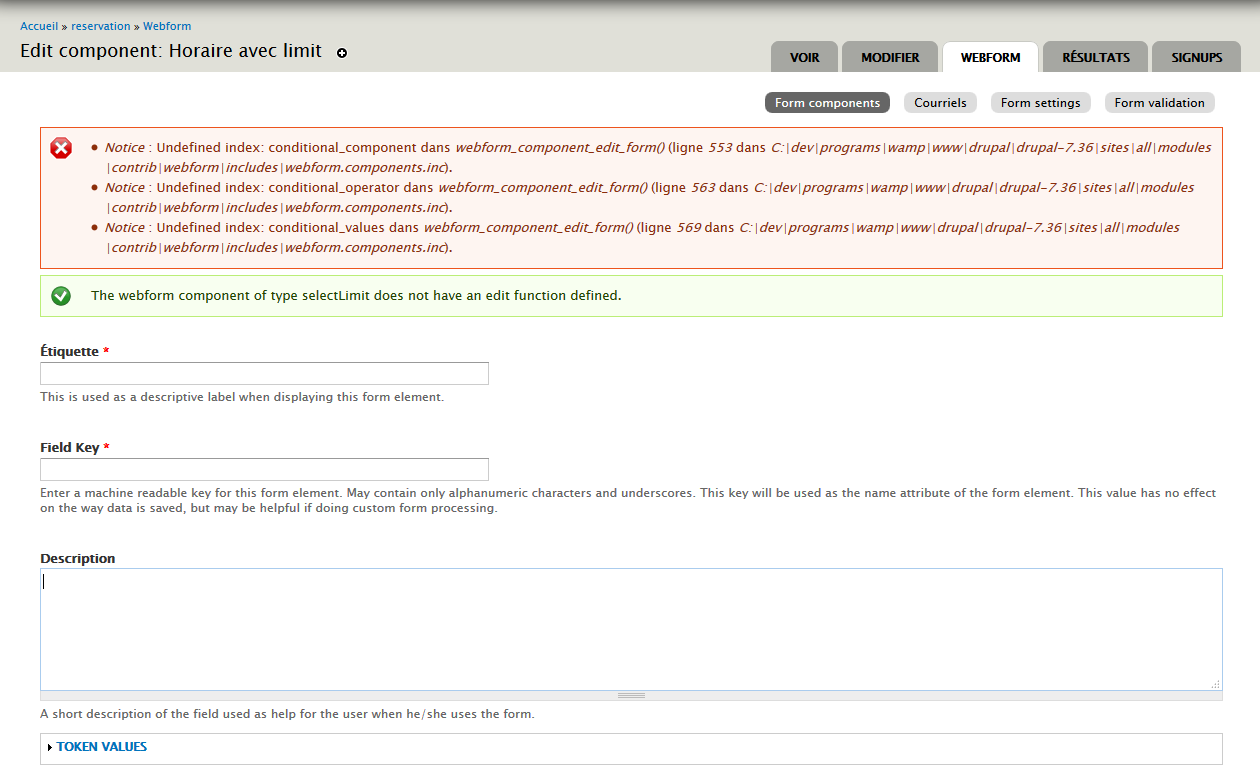This screenshot has width=1260, height=781.
Task: Open the Courriels sub-tab
Action: [940, 102]
